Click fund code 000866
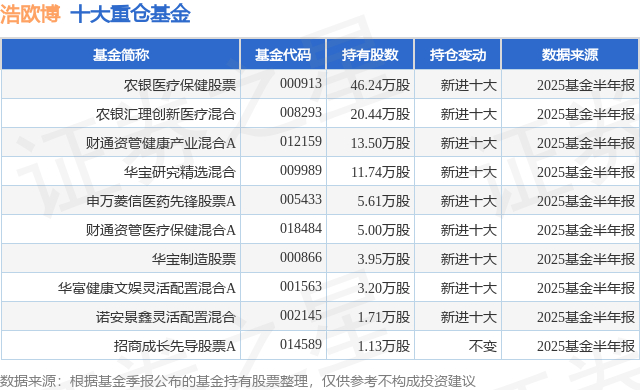This screenshot has width=640, height=390. [301, 257]
